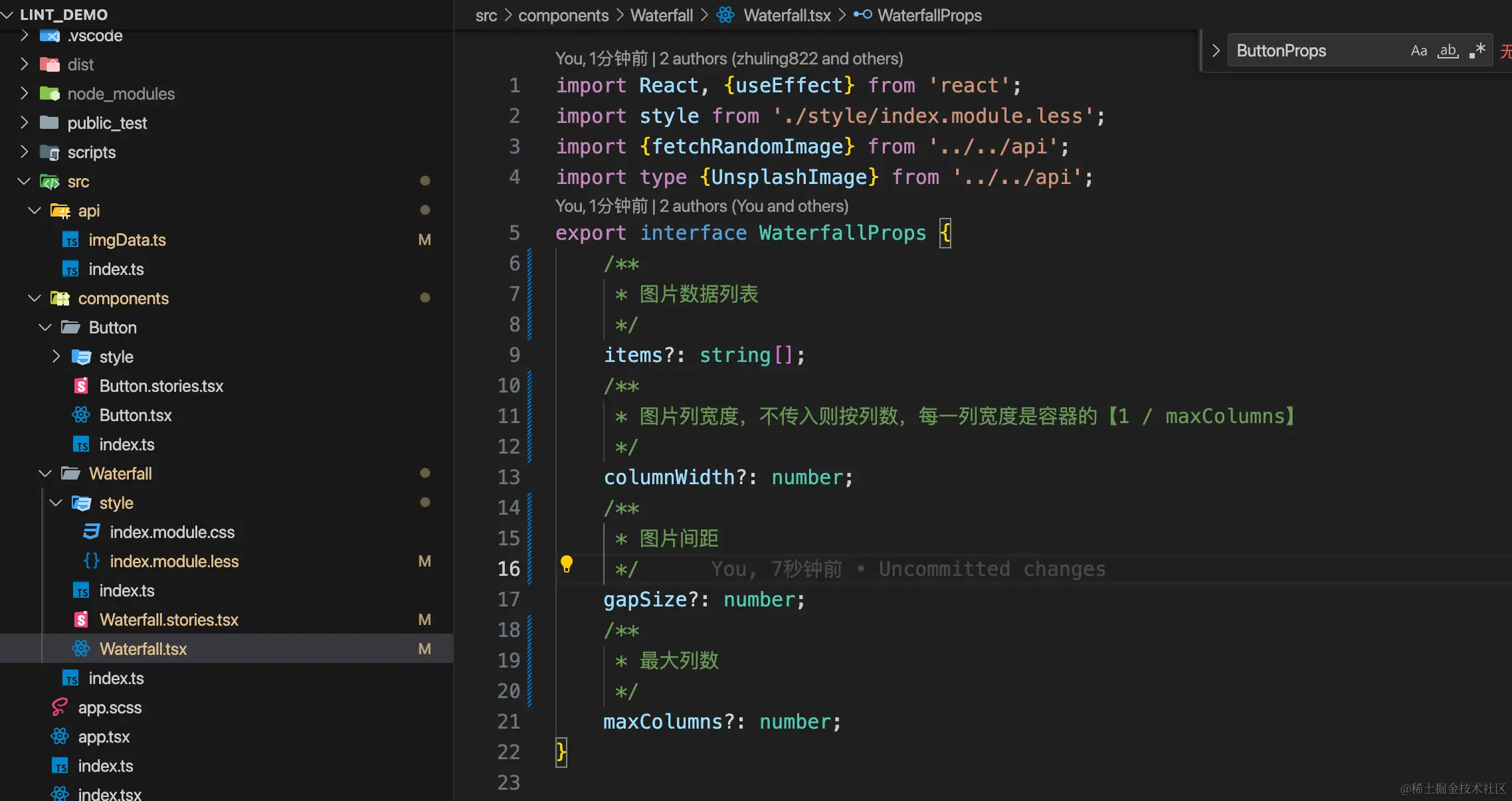Screen dimensions: 1512x801
Task: Click the braces icon for index.module.less
Action: 92,561
